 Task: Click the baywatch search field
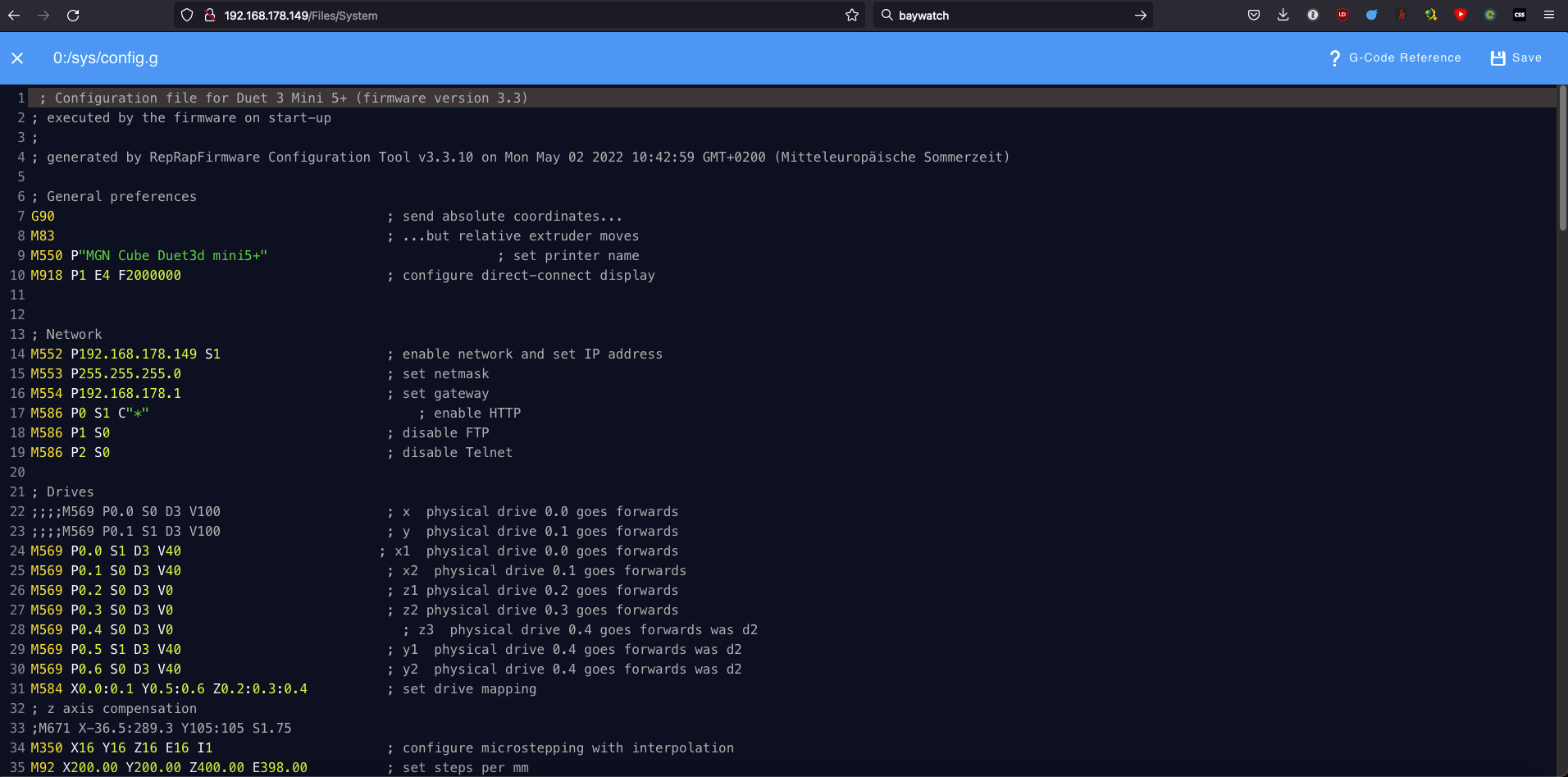pos(1014,16)
